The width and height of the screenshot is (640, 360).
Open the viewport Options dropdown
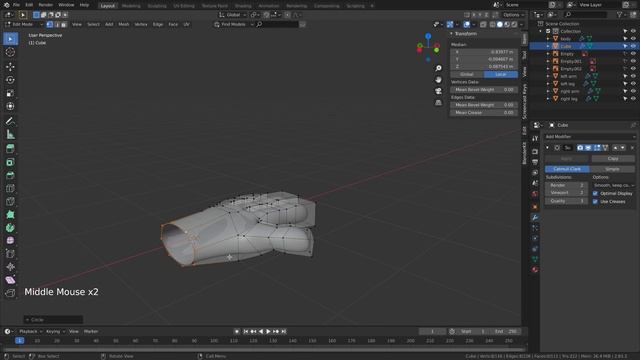coord(513,15)
